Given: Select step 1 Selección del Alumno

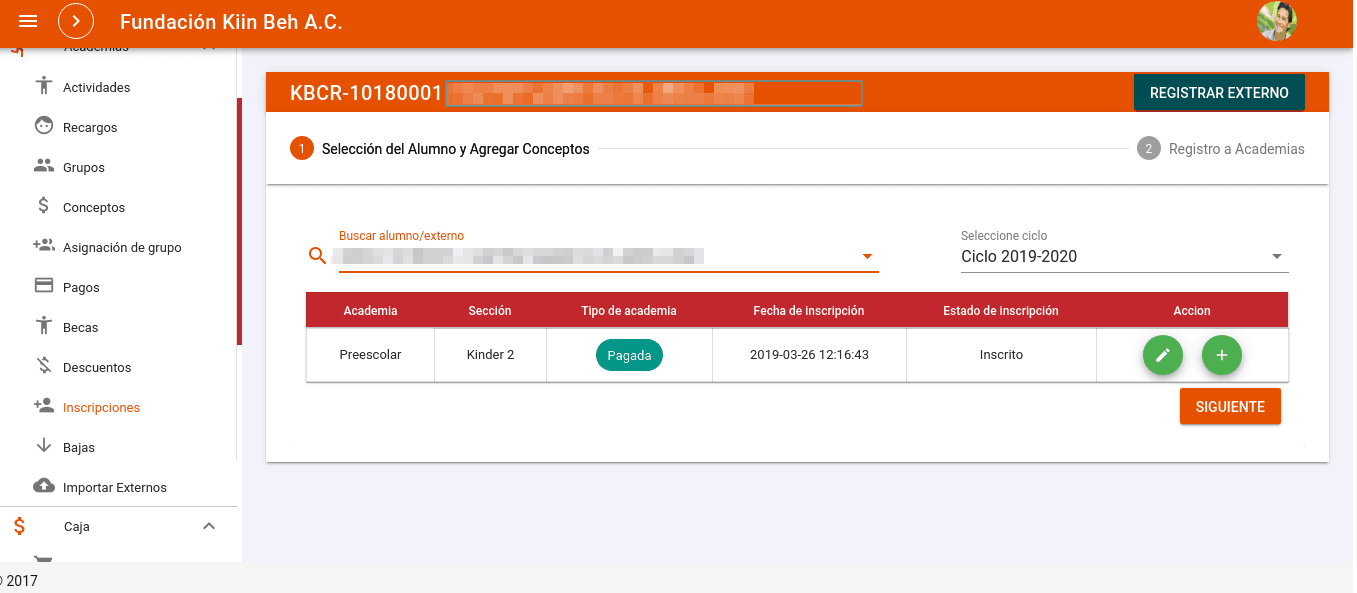Looking at the screenshot, I should 440,149.
